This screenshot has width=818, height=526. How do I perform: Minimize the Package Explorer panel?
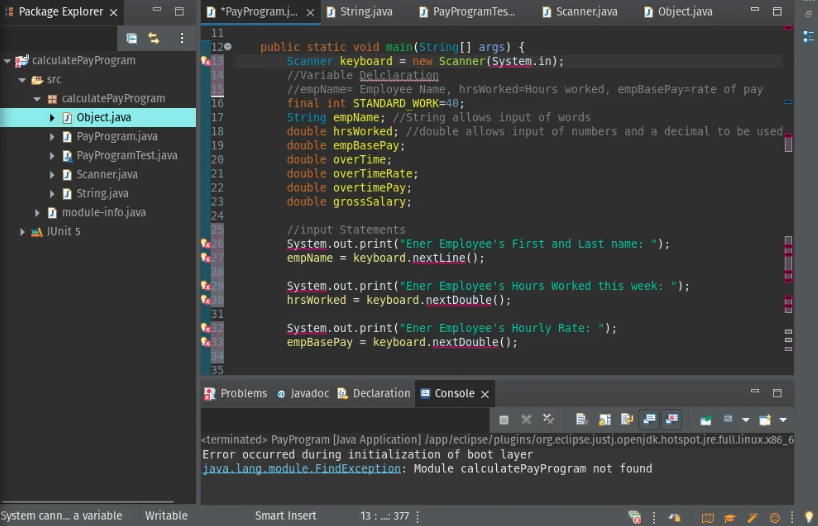click(157, 10)
